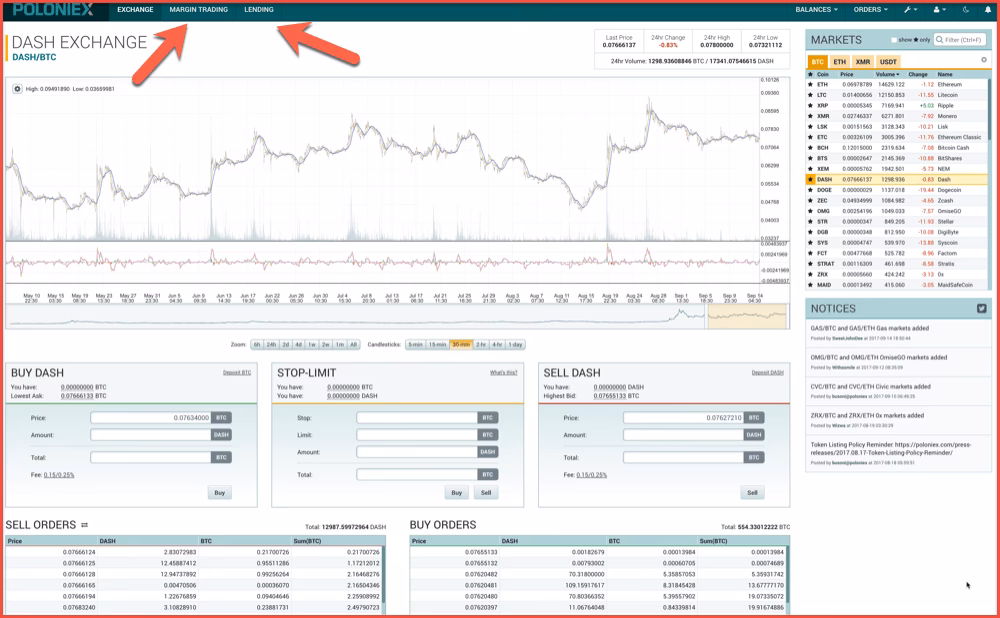Switch to the USDT markets tab

click(x=888, y=62)
